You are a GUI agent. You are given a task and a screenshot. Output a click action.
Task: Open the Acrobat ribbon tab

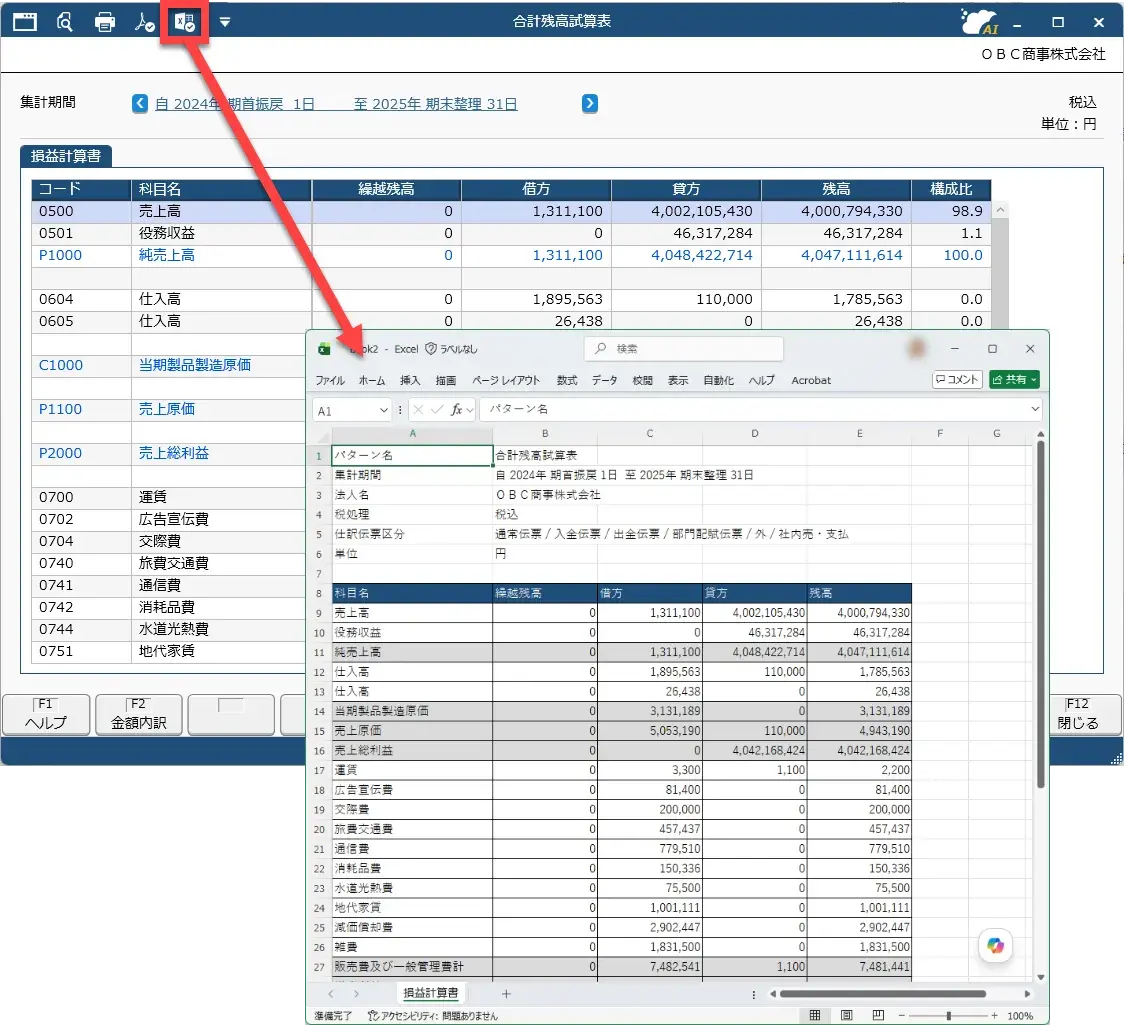pos(811,381)
